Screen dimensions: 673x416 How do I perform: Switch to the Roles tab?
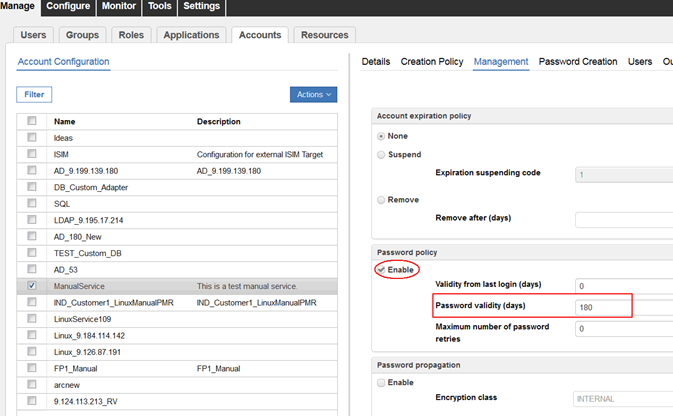(x=131, y=35)
